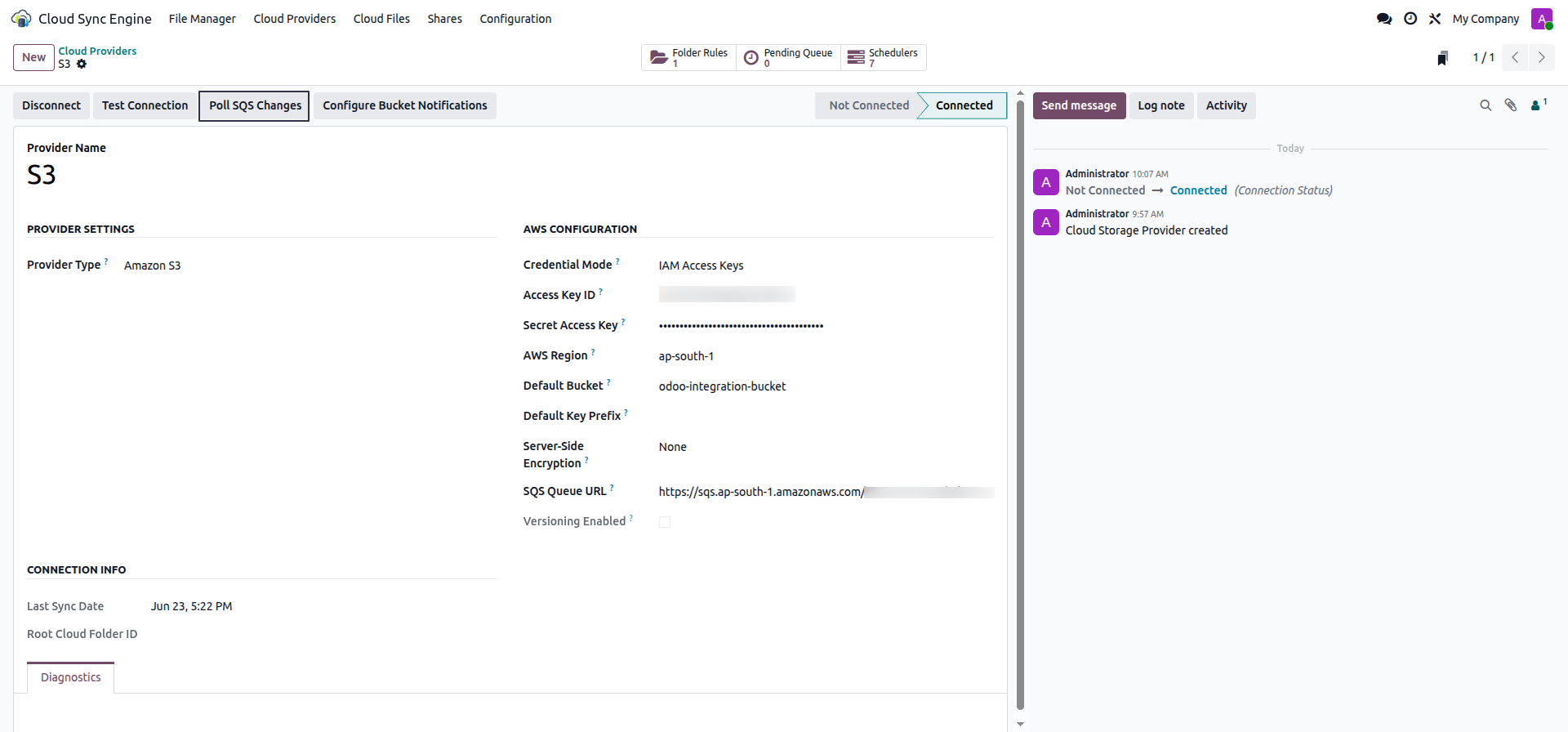
Task: Click the Cloud Sync Engine app logo
Action: click(21, 19)
